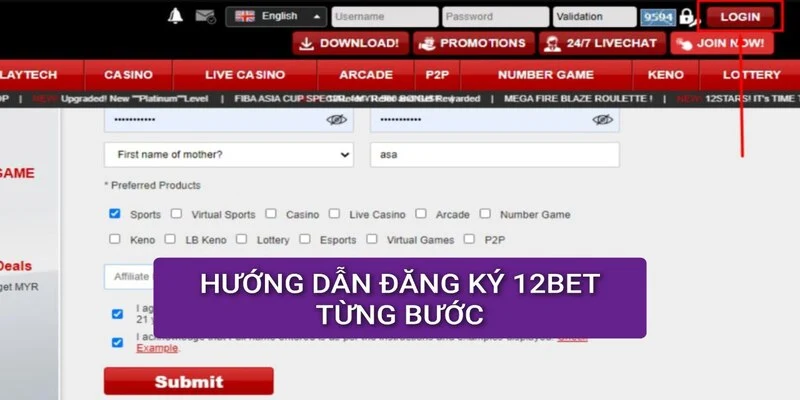Click the confirm password masked field
The height and width of the screenshot is (400, 800).
coord(495,120)
